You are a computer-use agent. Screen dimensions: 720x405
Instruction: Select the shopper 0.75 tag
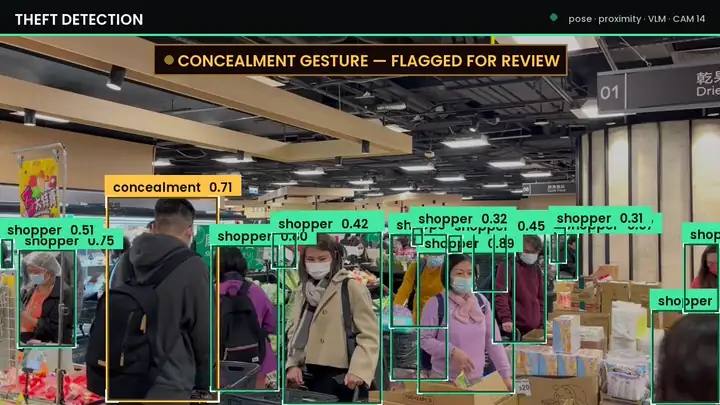[x=70, y=241]
